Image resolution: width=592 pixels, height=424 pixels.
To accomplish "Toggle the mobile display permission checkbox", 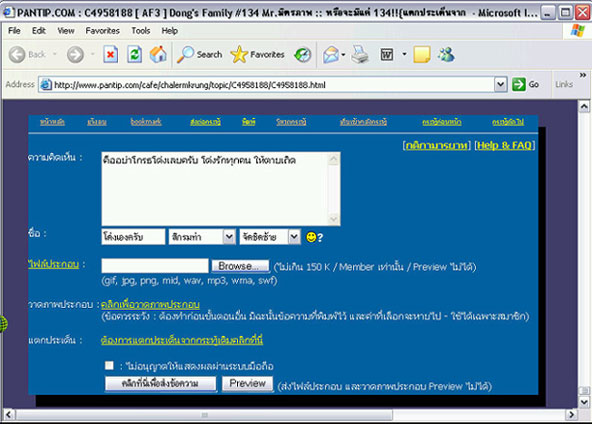I will point(109,365).
